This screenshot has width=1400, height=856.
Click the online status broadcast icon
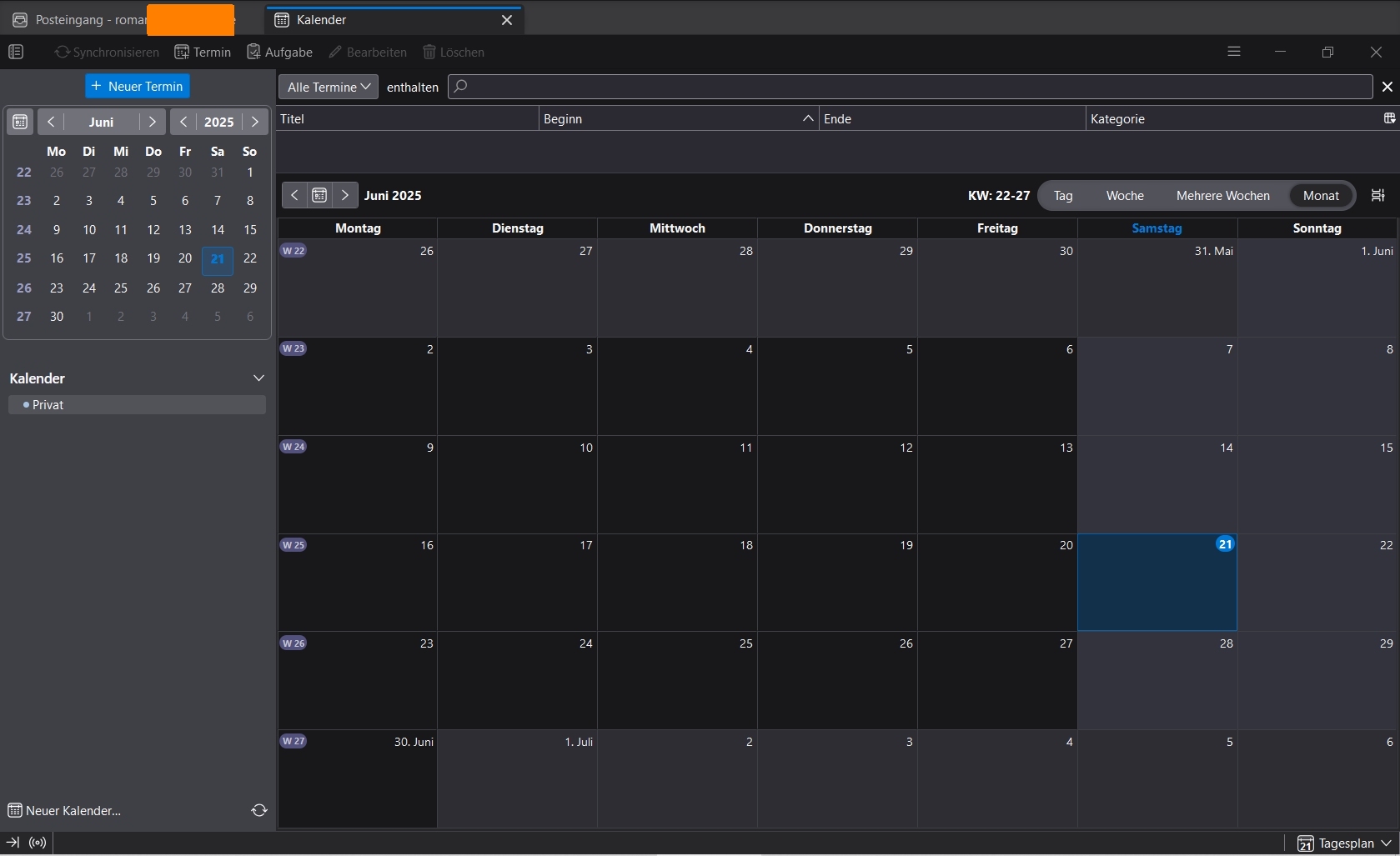click(x=38, y=843)
